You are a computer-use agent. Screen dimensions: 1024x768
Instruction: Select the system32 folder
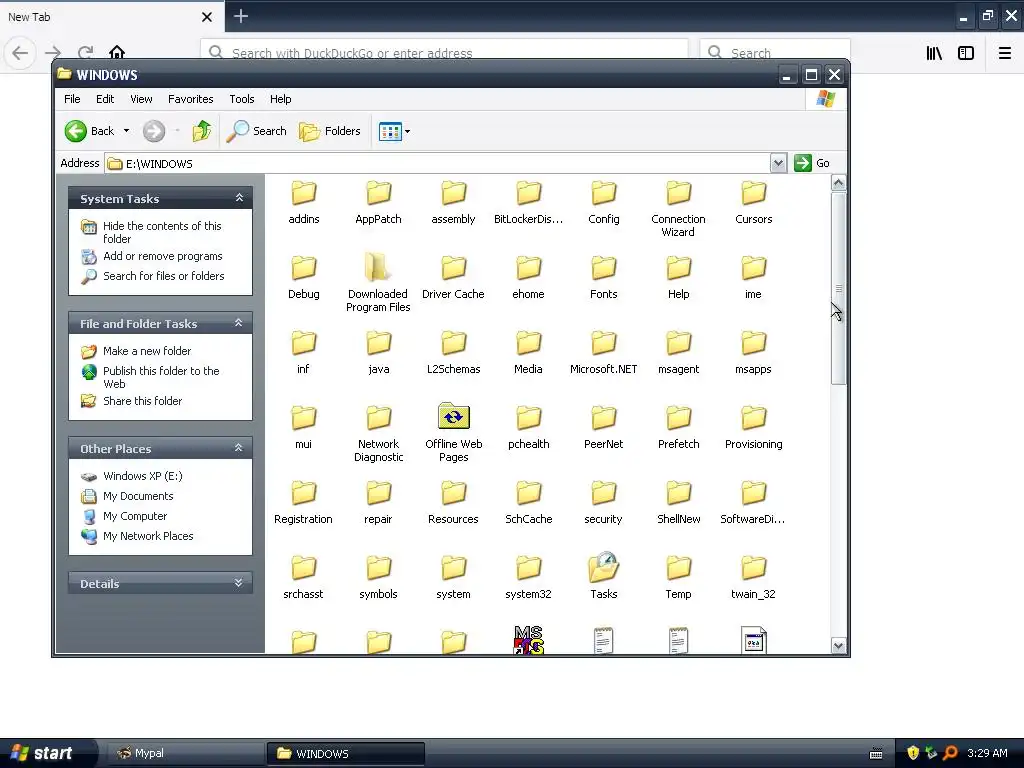point(528,577)
